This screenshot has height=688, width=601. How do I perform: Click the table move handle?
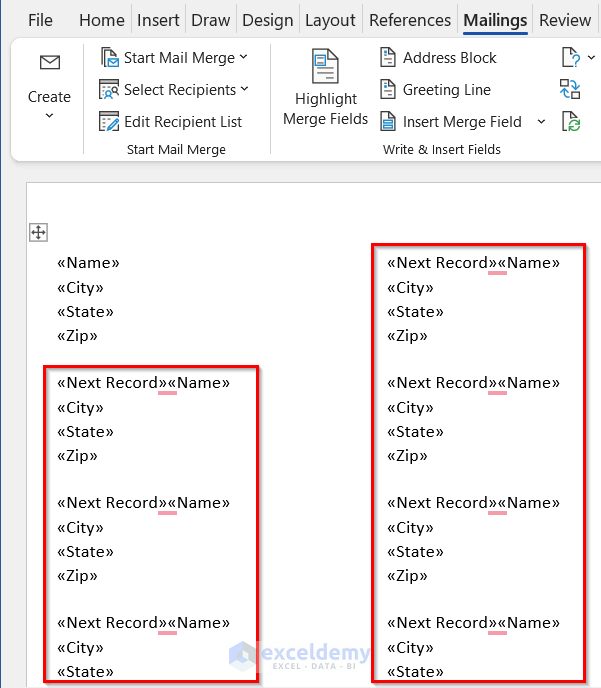(x=38, y=233)
